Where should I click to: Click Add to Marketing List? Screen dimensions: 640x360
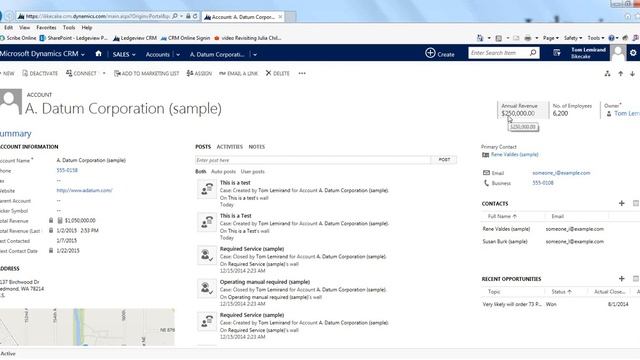[x=147, y=73]
